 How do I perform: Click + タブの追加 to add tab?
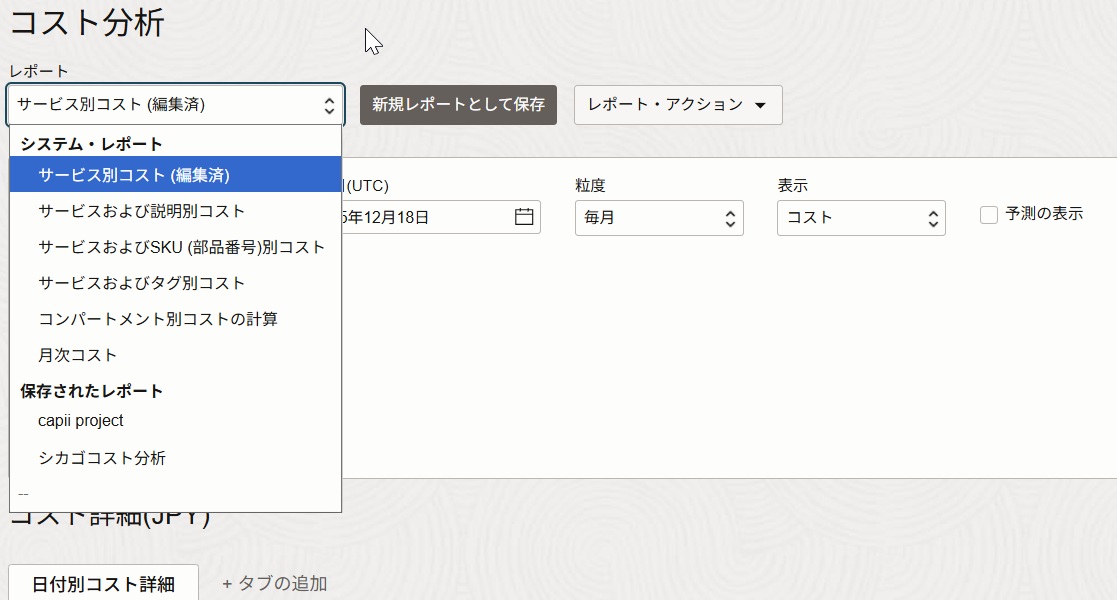(x=274, y=584)
